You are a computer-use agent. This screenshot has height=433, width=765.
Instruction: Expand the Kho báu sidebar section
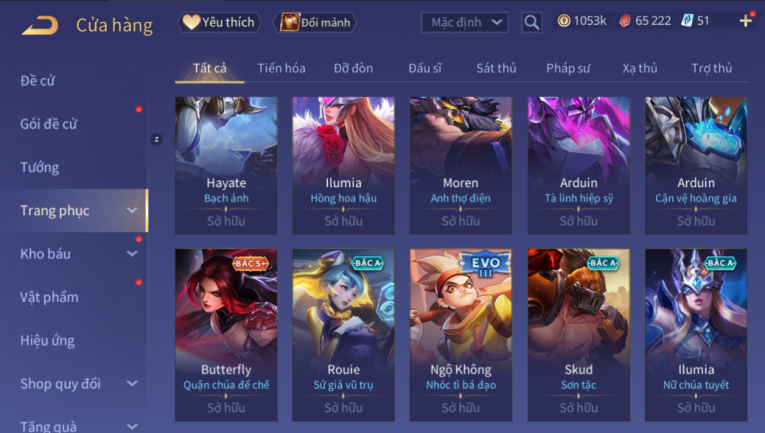click(x=132, y=254)
